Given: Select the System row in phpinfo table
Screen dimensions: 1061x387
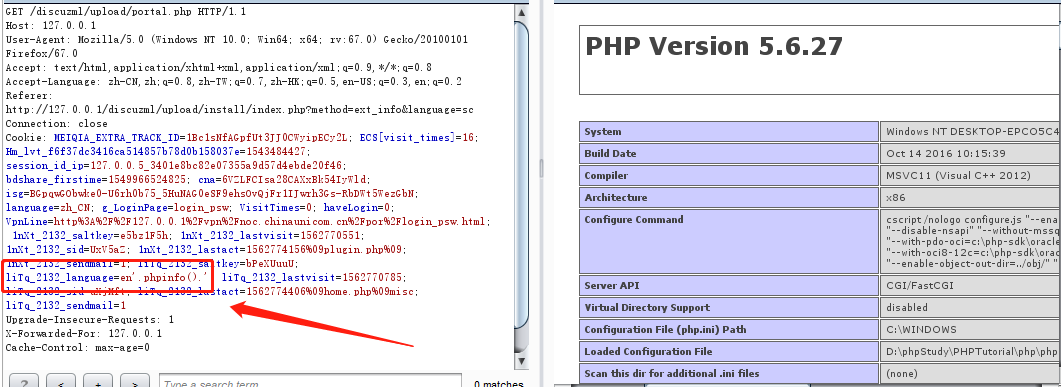Looking at the screenshot, I should [820, 131].
